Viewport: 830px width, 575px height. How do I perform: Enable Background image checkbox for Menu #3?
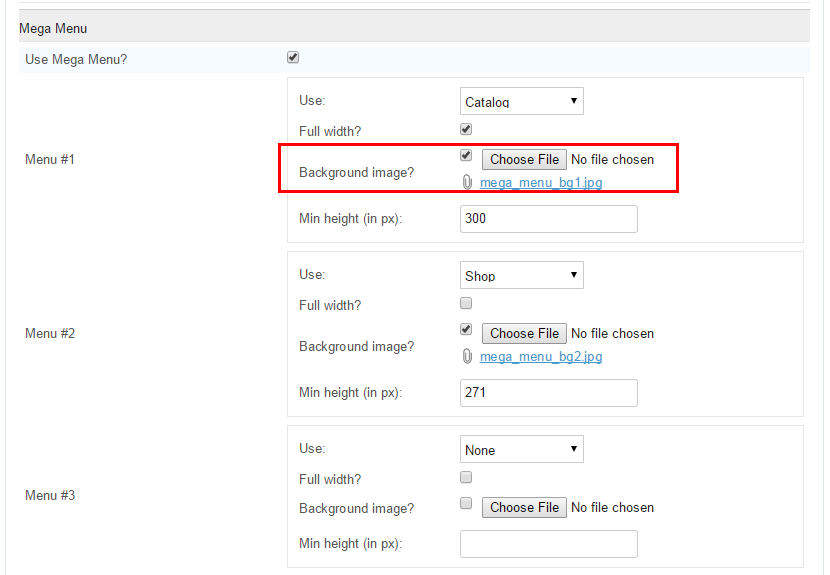[466, 503]
